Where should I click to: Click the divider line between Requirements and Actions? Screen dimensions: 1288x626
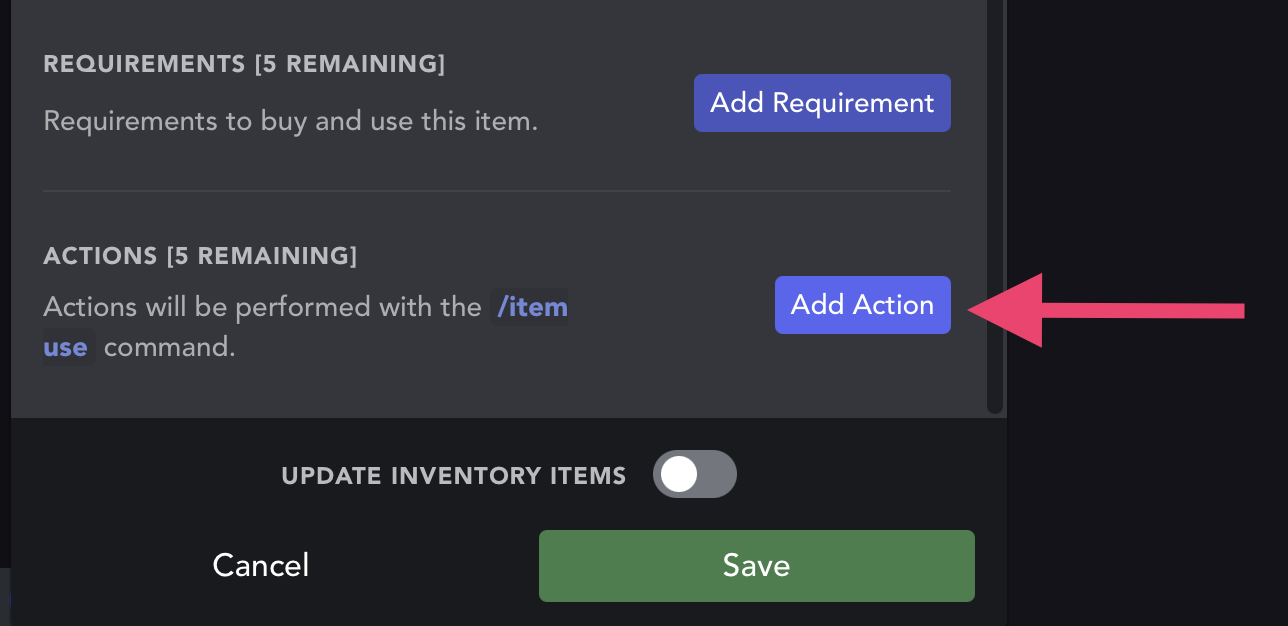pyautogui.click(x=496, y=190)
